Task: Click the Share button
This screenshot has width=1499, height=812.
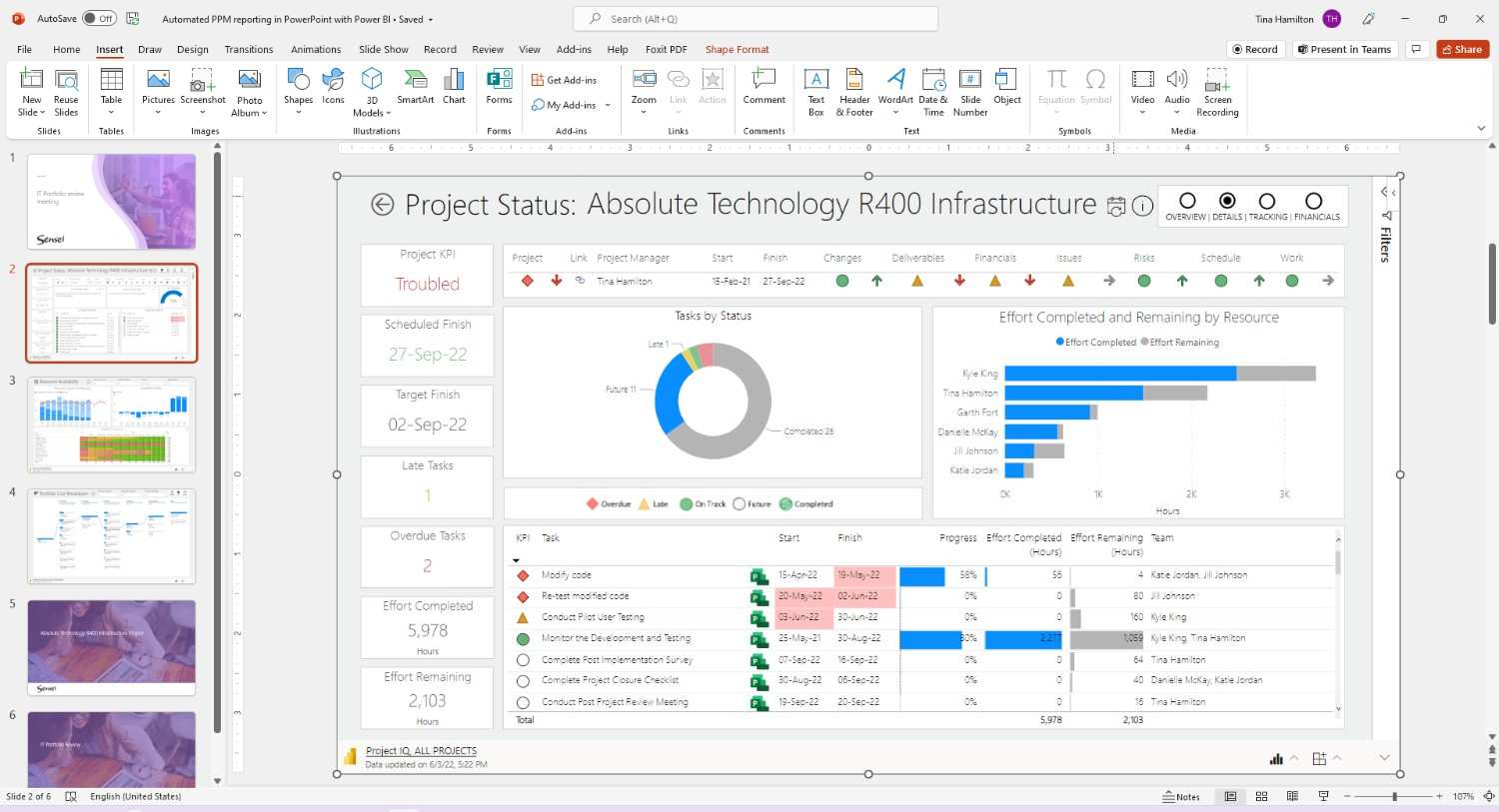Action: [x=1461, y=49]
